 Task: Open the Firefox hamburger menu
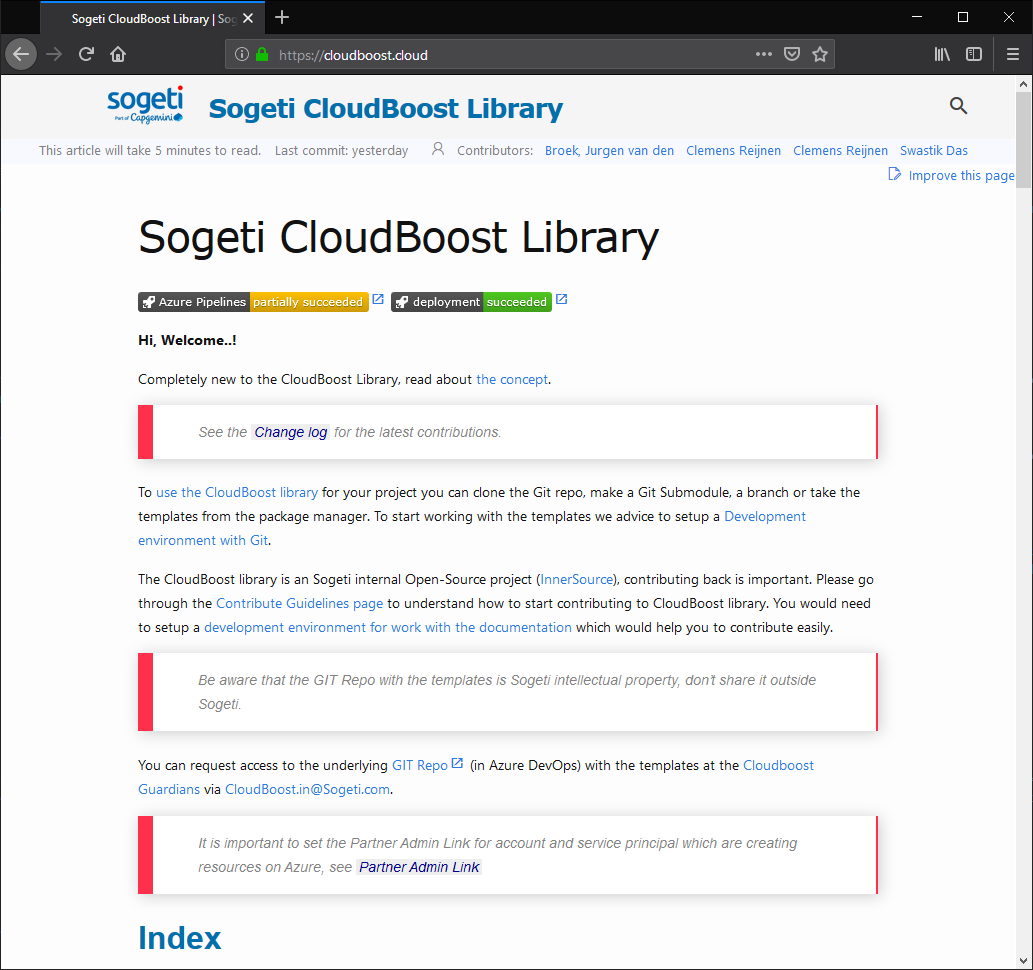[x=1013, y=54]
